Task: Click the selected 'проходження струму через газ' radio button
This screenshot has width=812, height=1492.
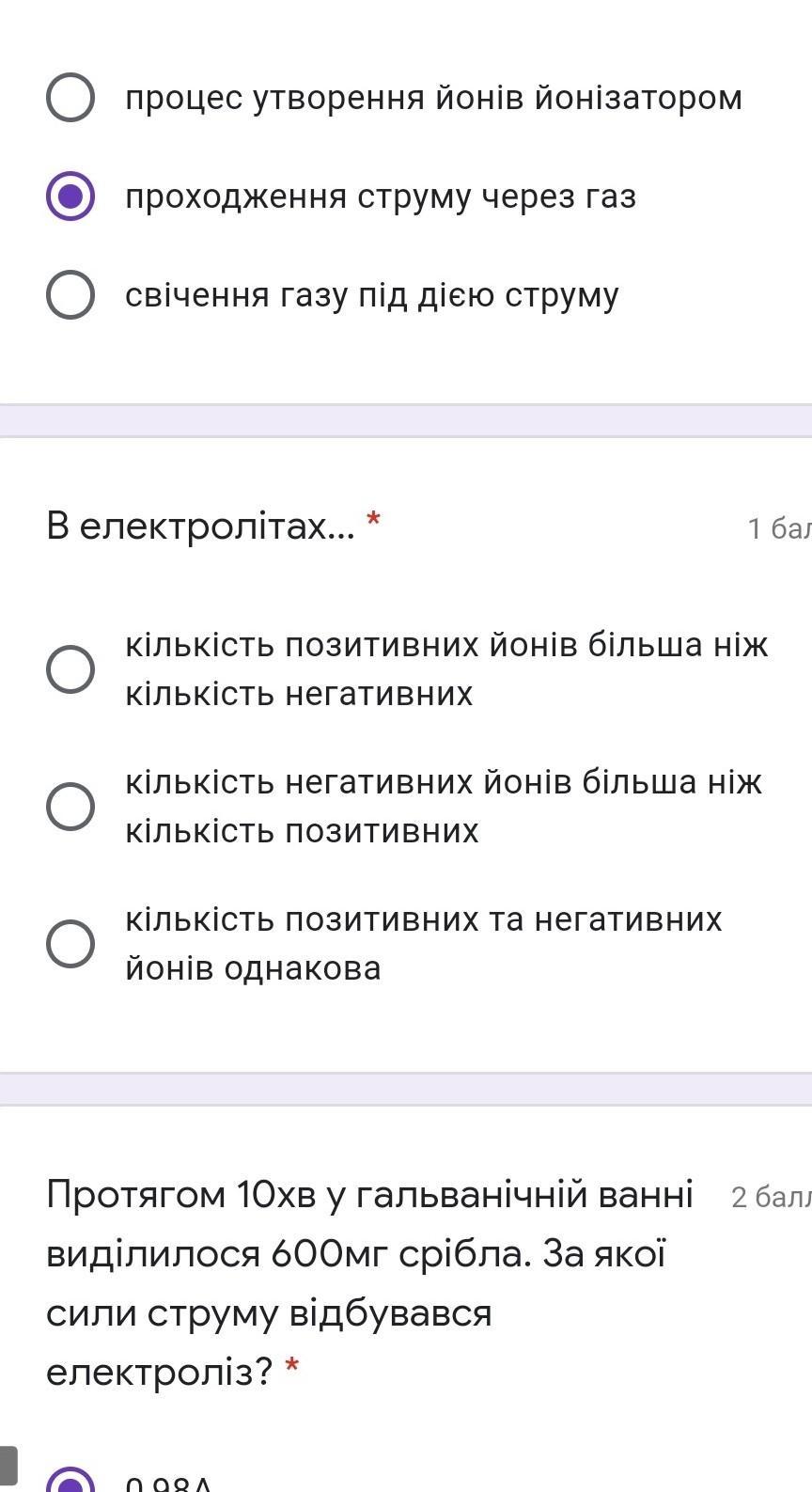Action: 70,196
